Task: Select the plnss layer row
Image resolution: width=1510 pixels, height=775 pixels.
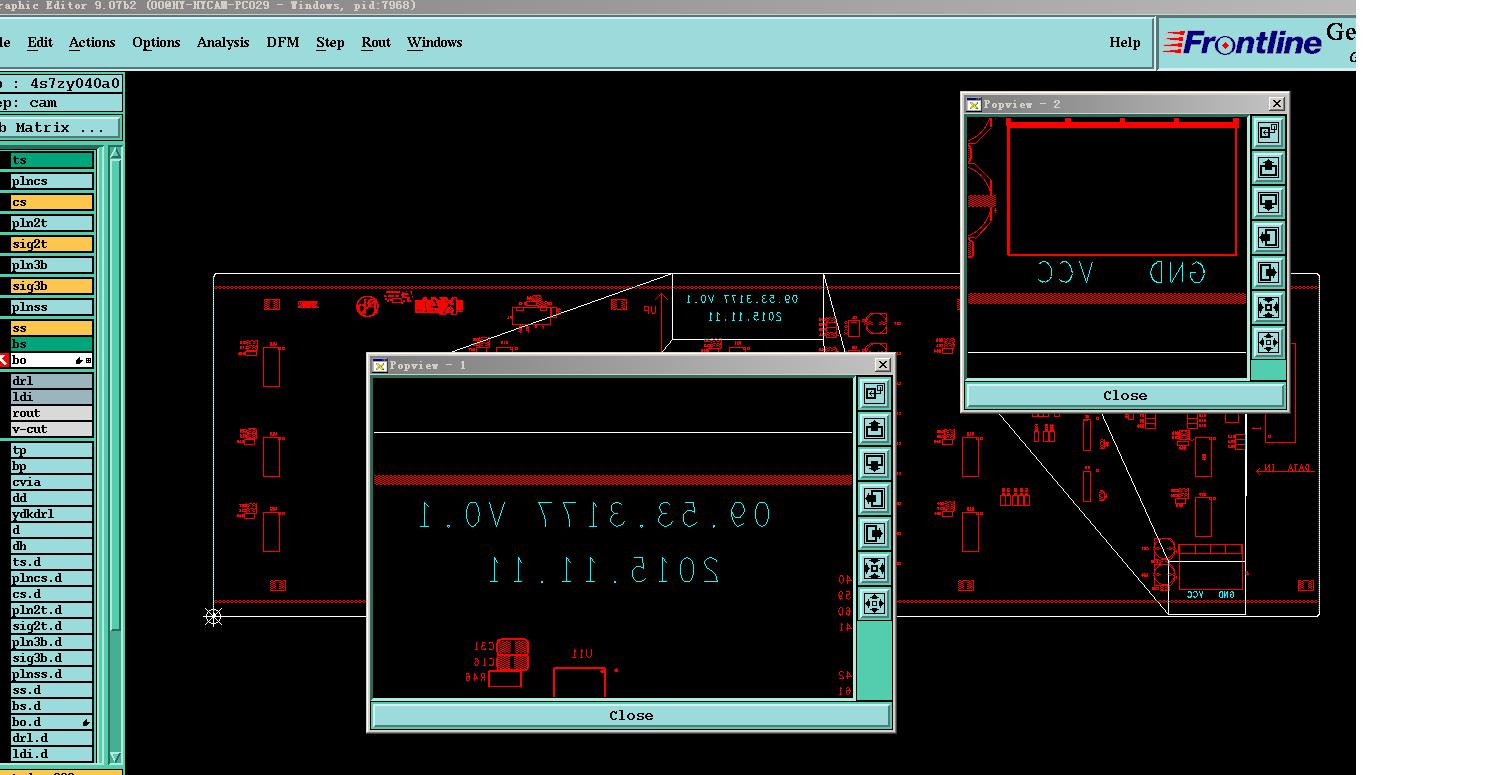Action: [51, 307]
